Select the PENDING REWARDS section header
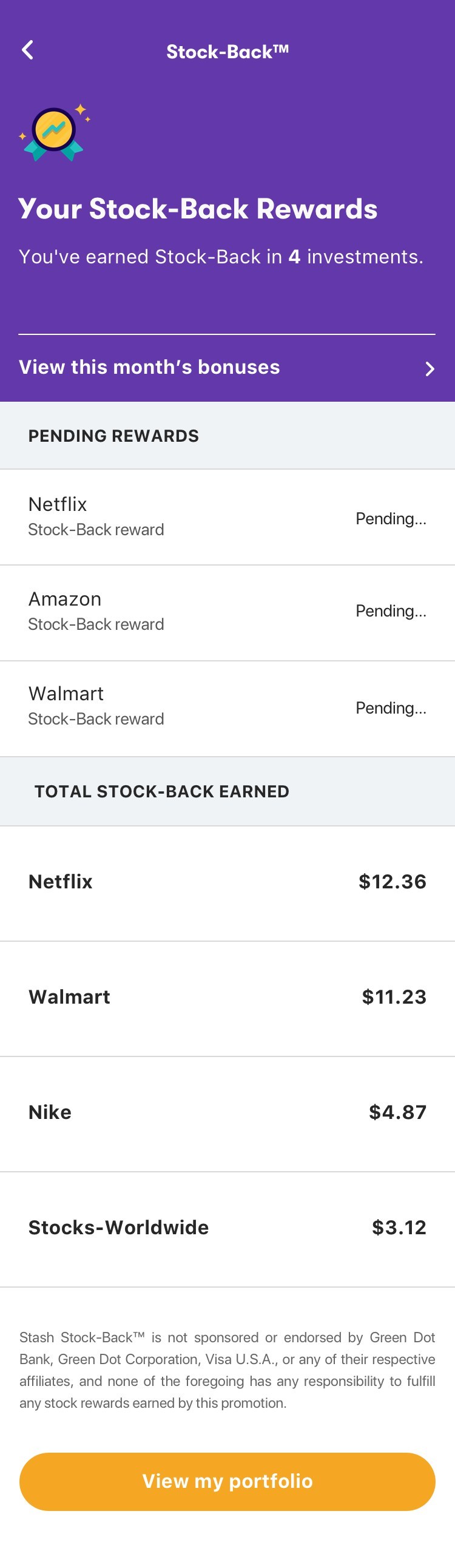The height and width of the screenshot is (1568, 455). pyautogui.click(x=114, y=435)
